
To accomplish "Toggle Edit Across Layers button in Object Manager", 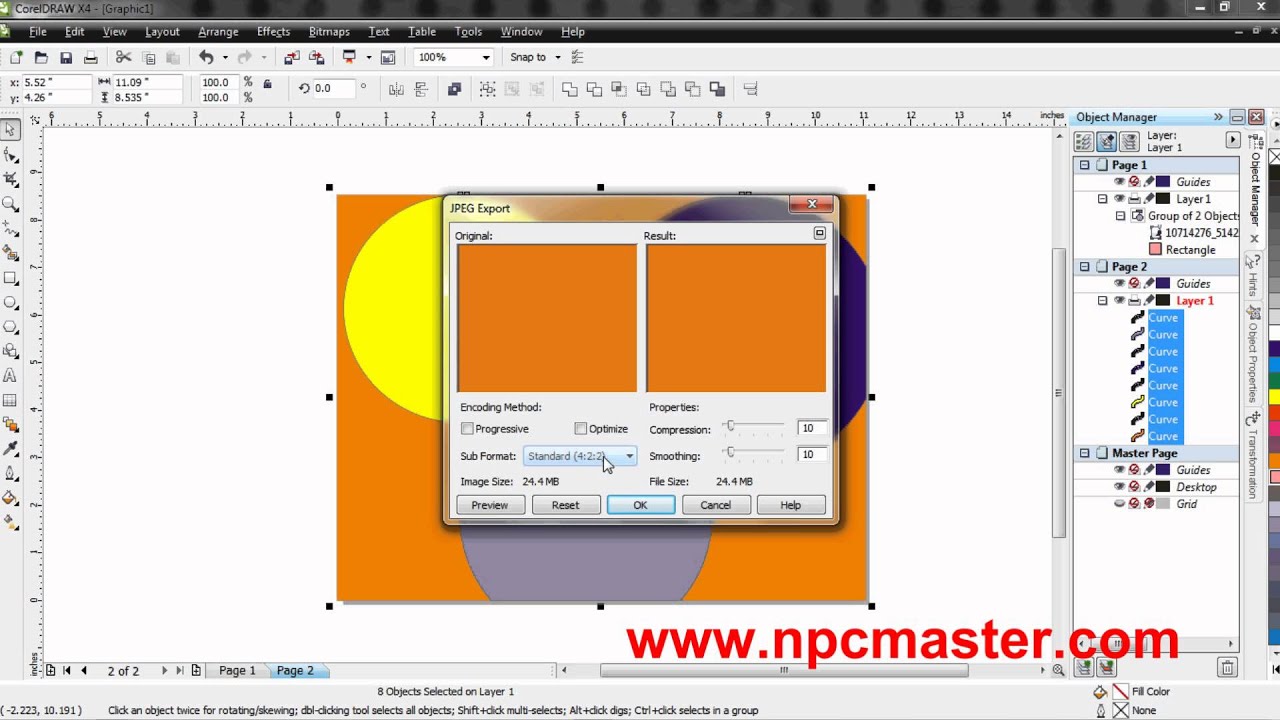I will (x=1106, y=142).
